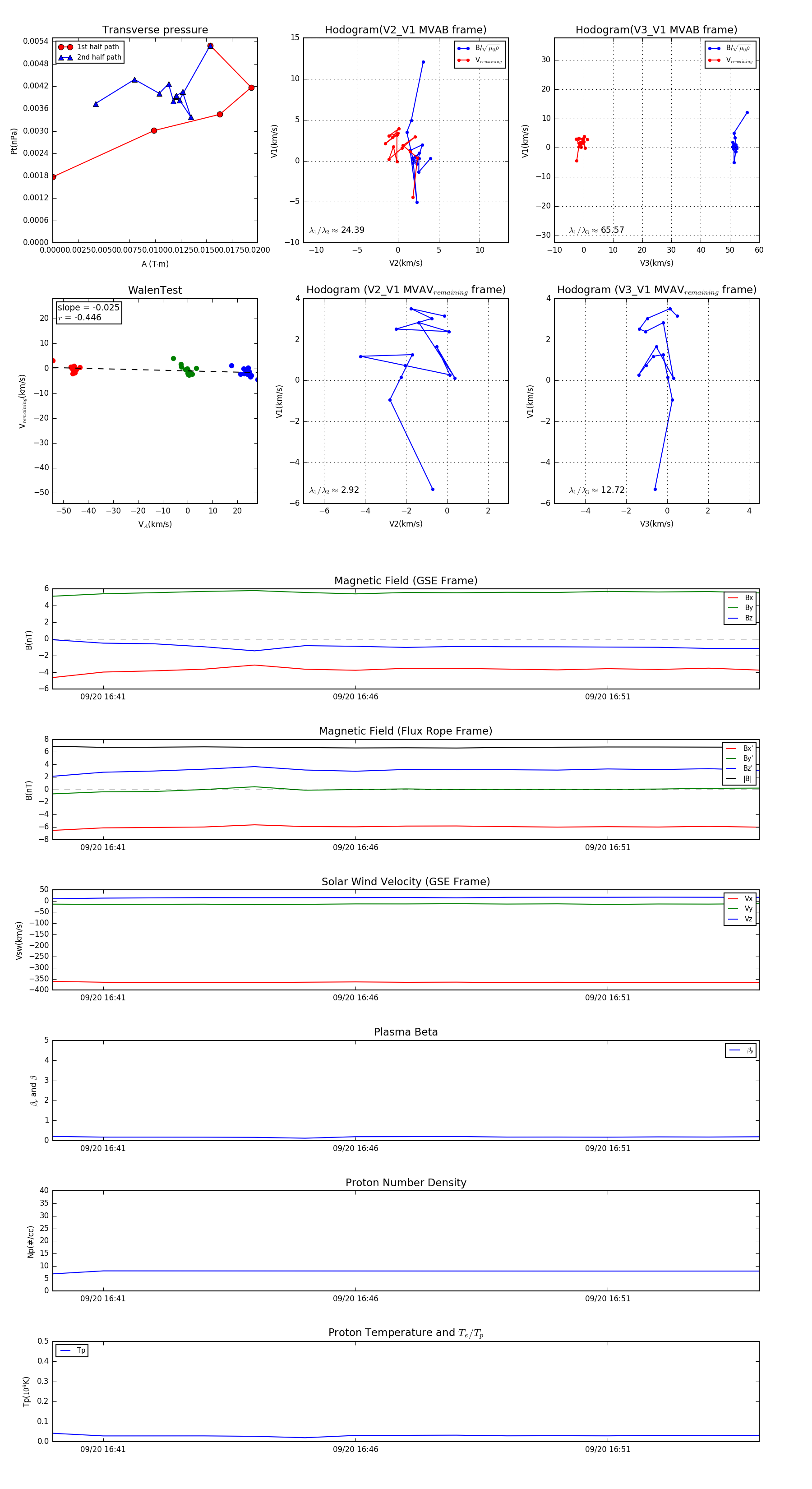Click the 'Vsw(km/s)' y-axis label

coord(19,940)
